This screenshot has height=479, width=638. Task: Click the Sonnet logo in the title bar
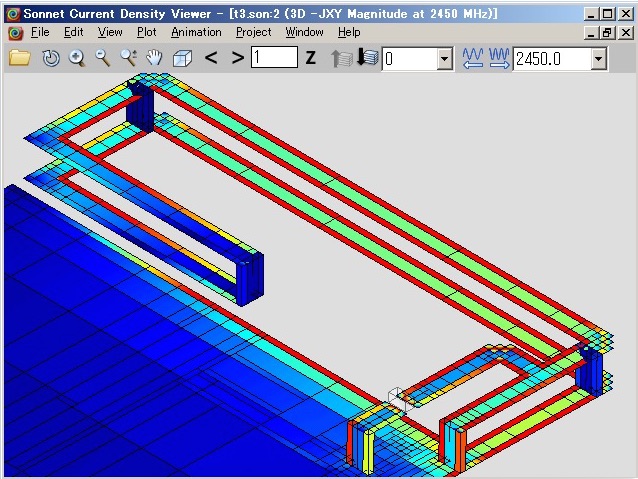click(13, 14)
